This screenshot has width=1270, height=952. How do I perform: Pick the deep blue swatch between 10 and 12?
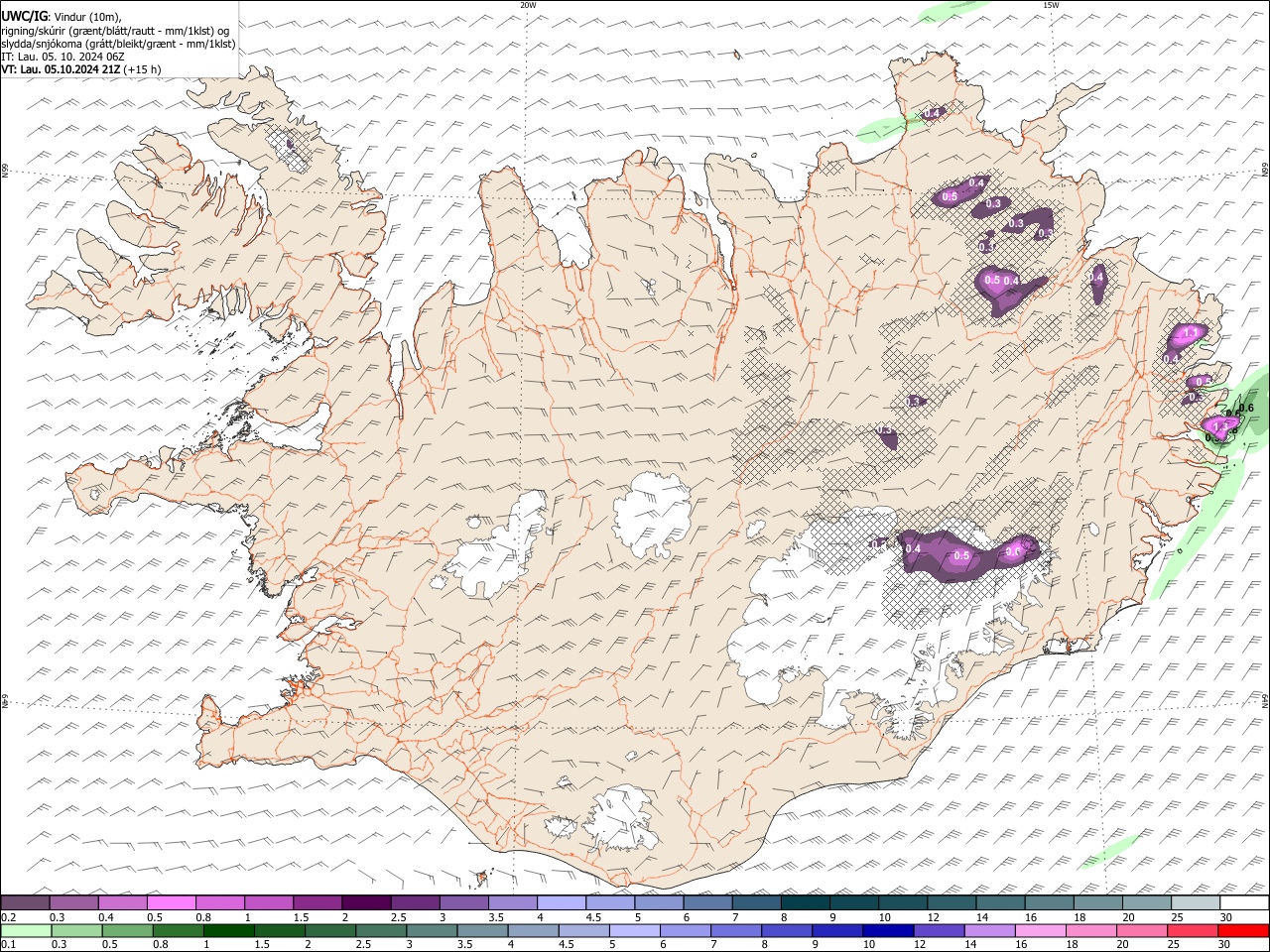pyautogui.click(x=887, y=930)
